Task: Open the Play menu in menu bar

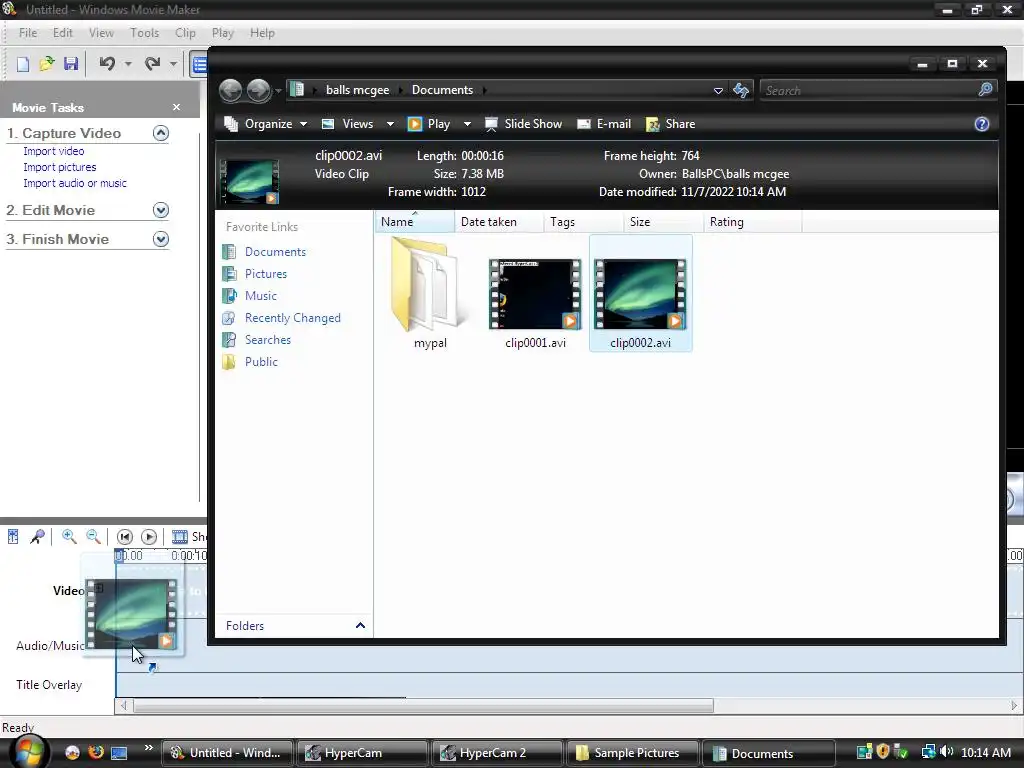Action: pos(223,33)
